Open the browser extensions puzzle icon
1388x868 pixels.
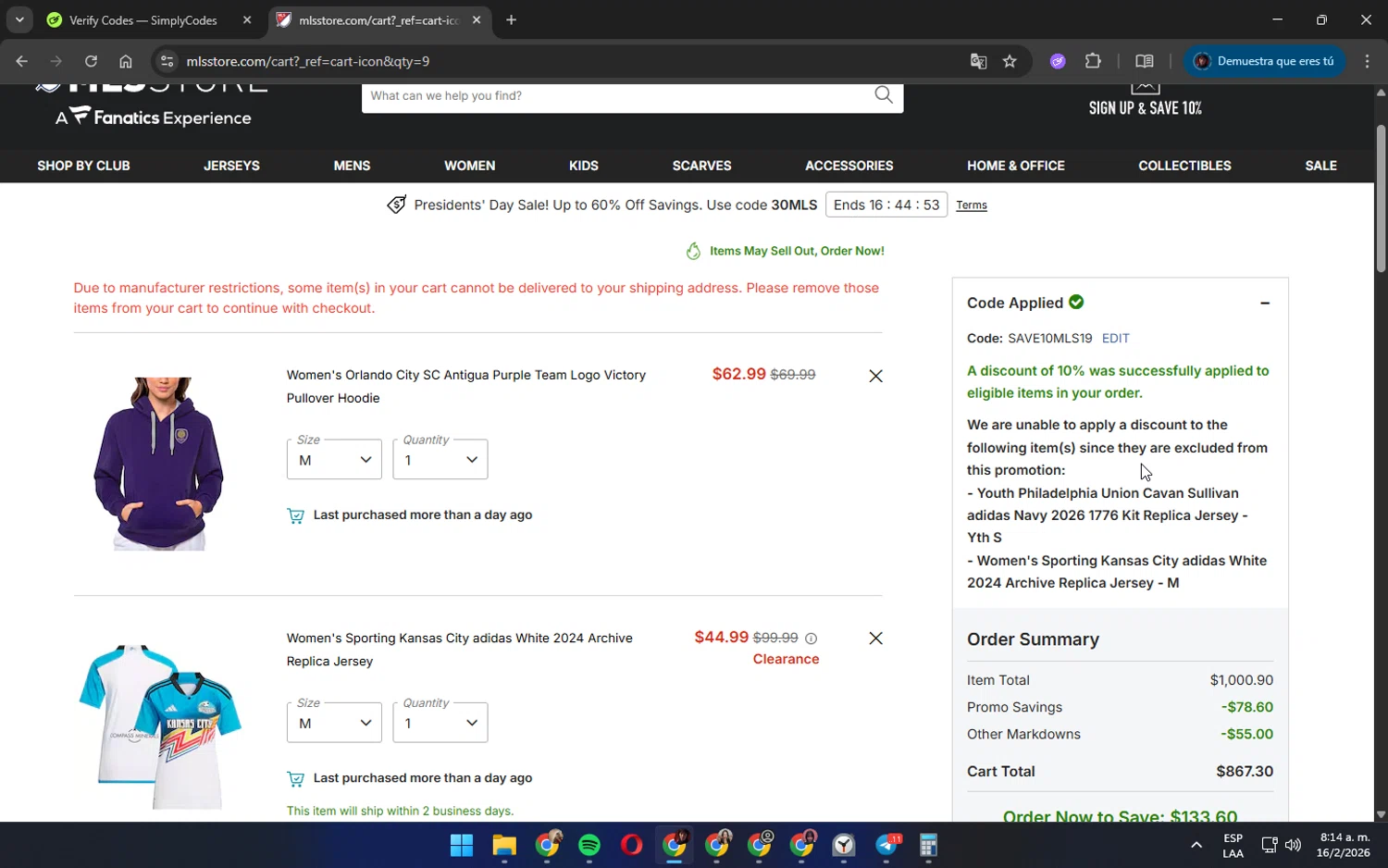(1093, 61)
